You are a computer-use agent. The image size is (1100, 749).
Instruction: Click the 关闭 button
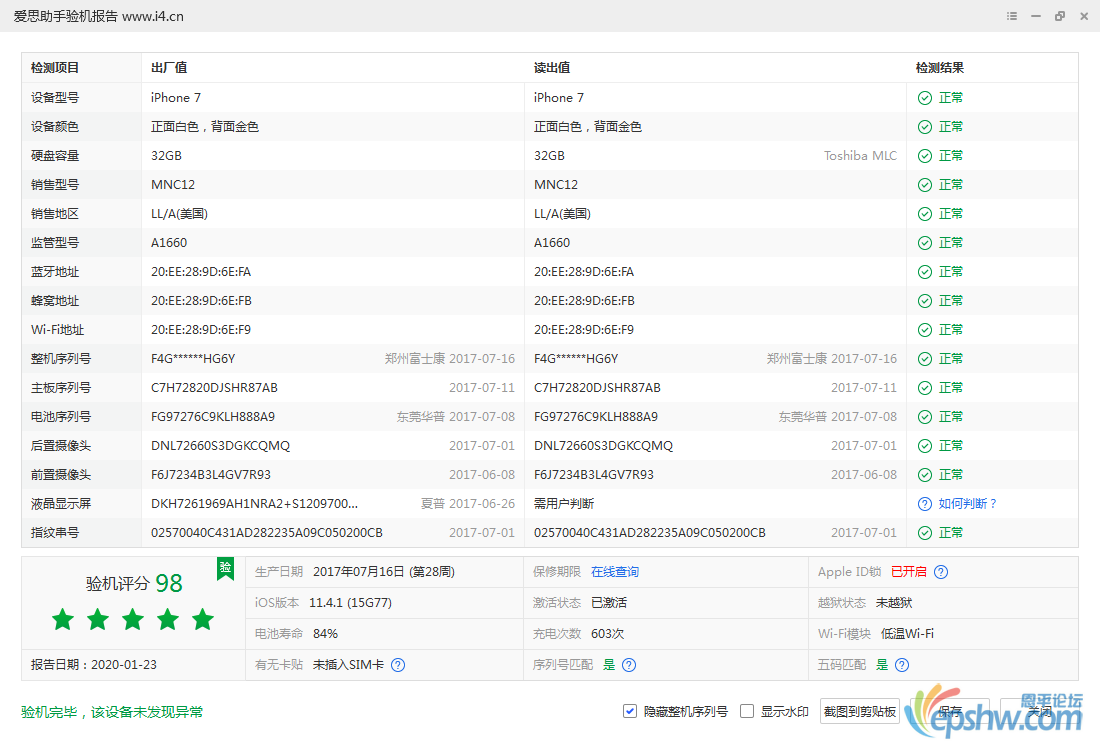tap(1040, 711)
